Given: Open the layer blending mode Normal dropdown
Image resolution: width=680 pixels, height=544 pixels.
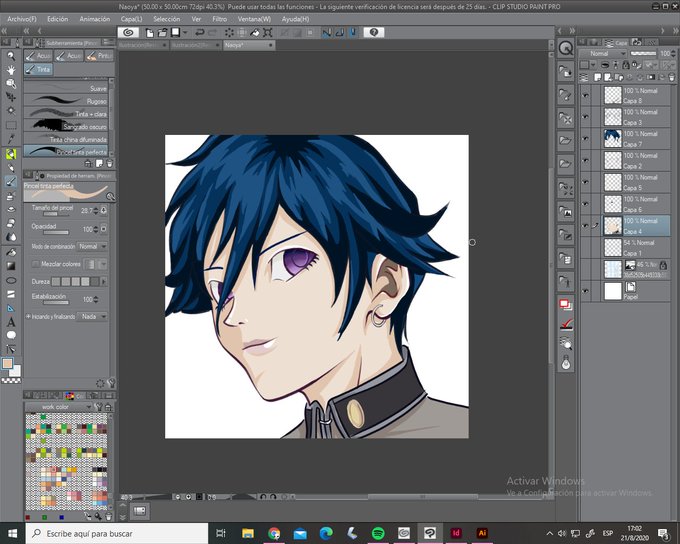Looking at the screenshot, I should (x=603, y=53).
